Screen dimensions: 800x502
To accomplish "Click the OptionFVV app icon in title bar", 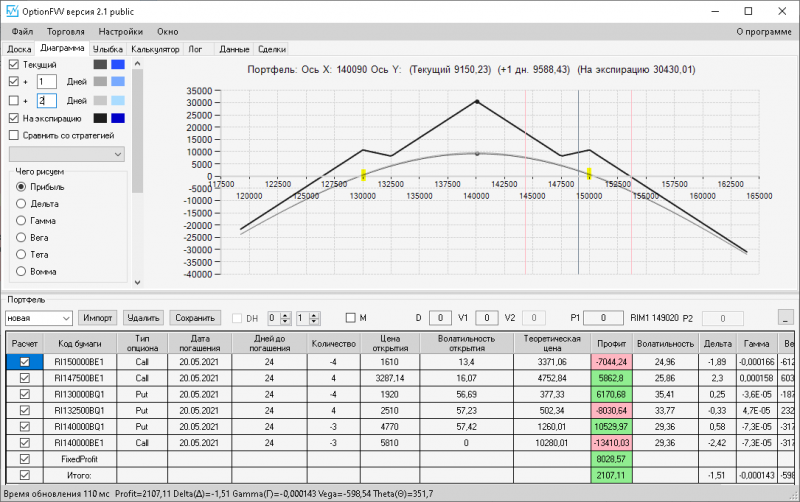I will pos(12,11).
